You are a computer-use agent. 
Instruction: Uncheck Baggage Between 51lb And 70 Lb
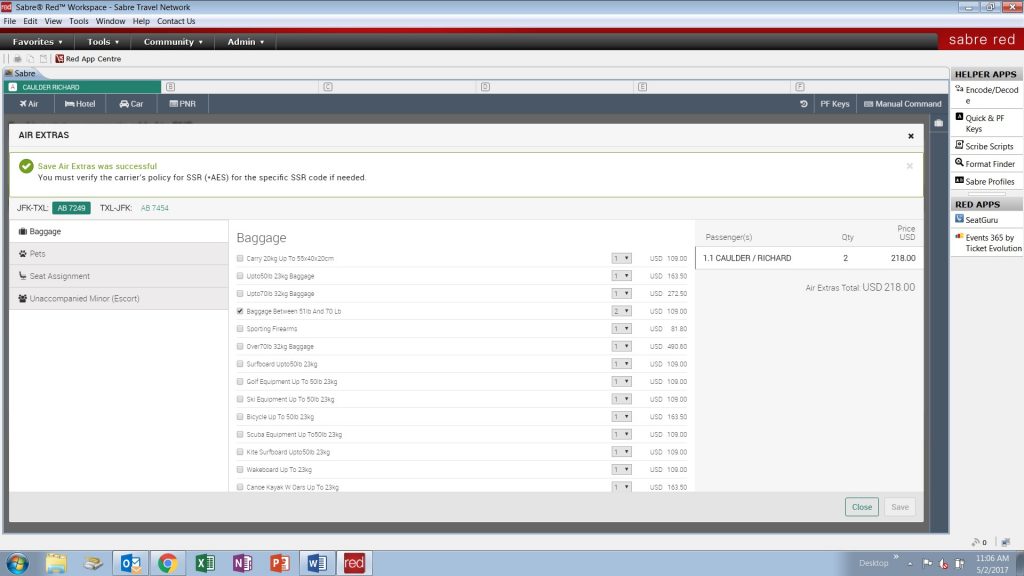pos(240,311)
